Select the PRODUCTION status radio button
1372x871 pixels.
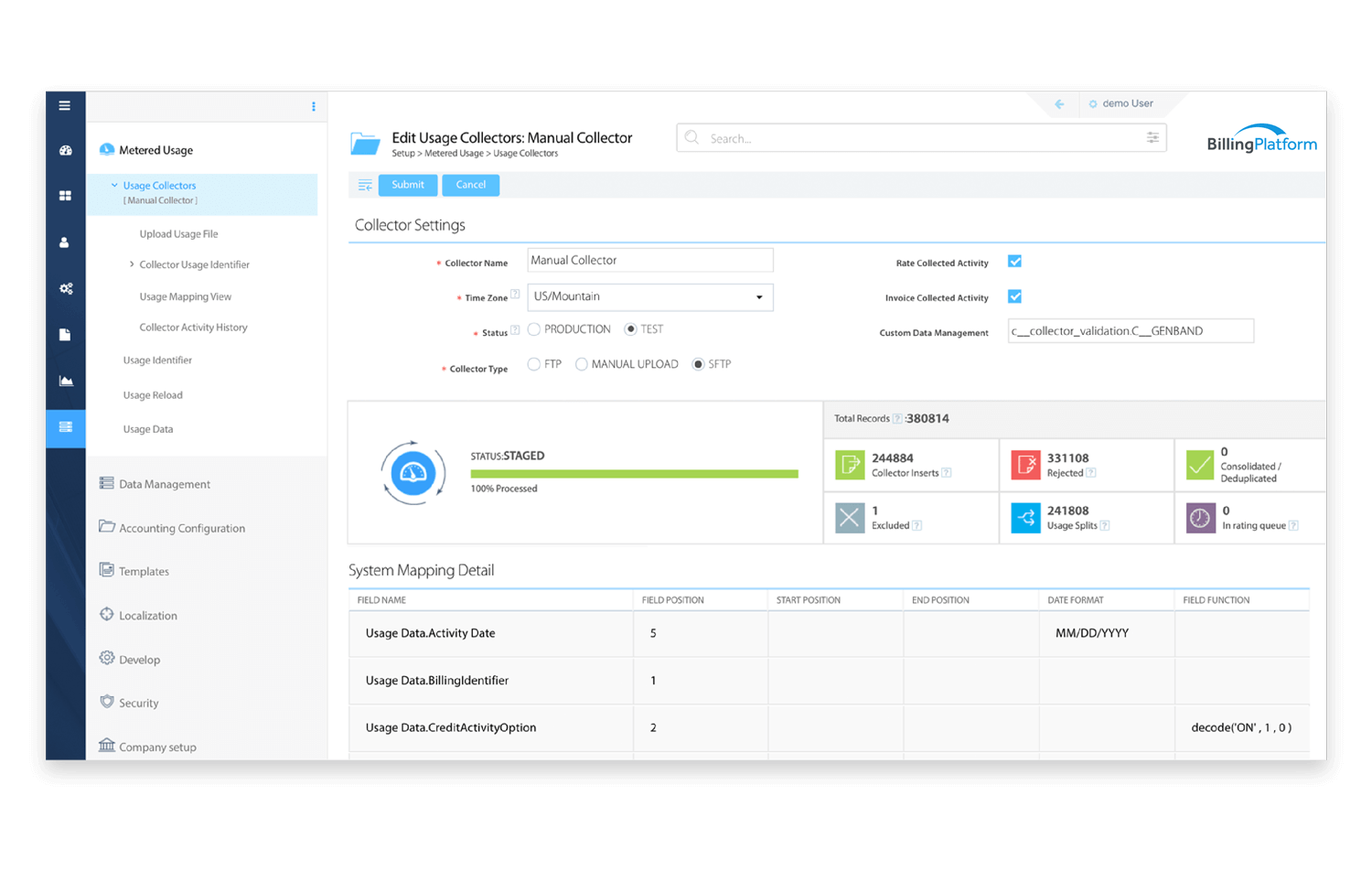tap(534, 329)
